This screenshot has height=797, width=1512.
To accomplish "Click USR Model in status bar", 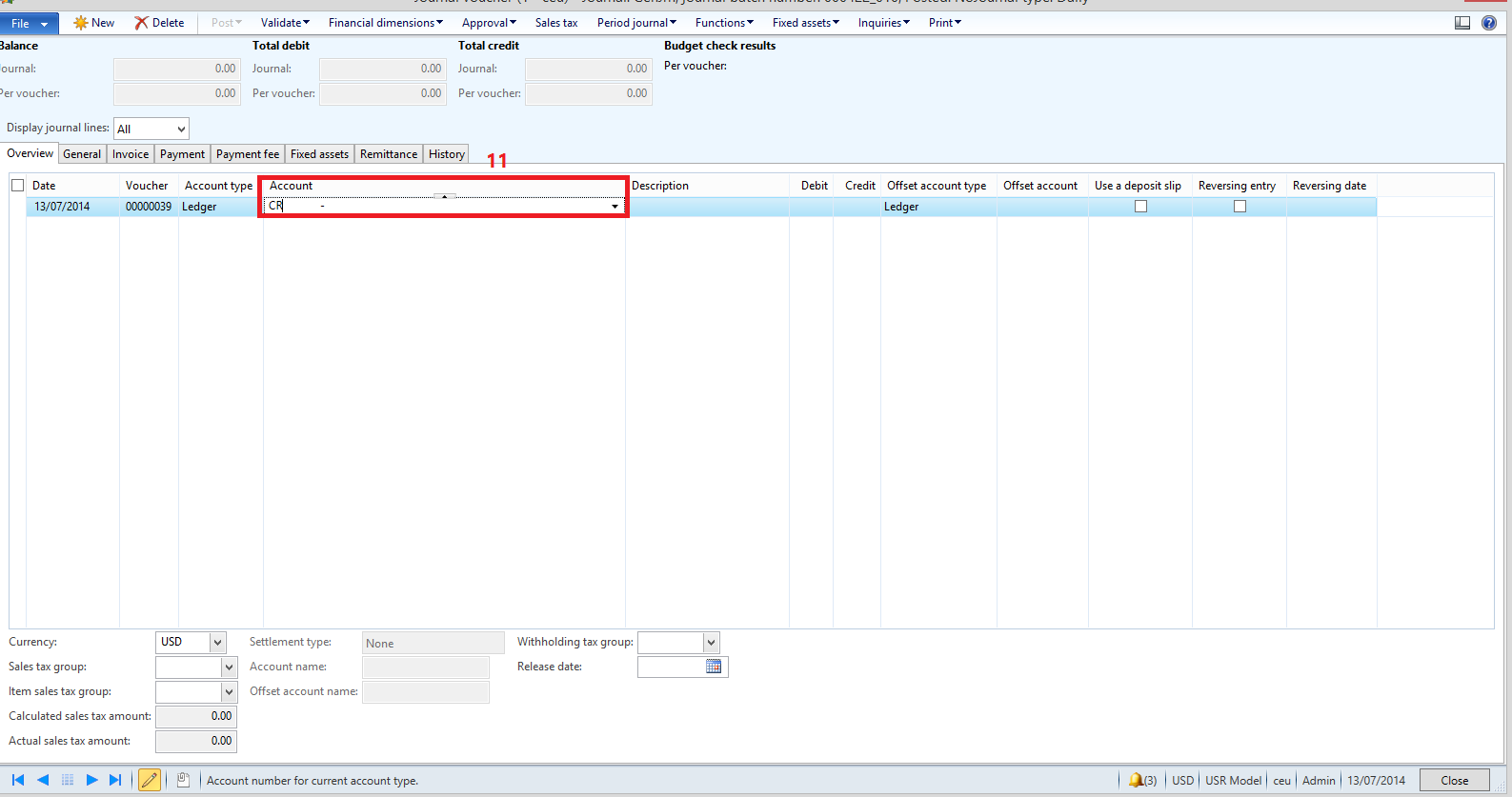I will pos(1234,780).
